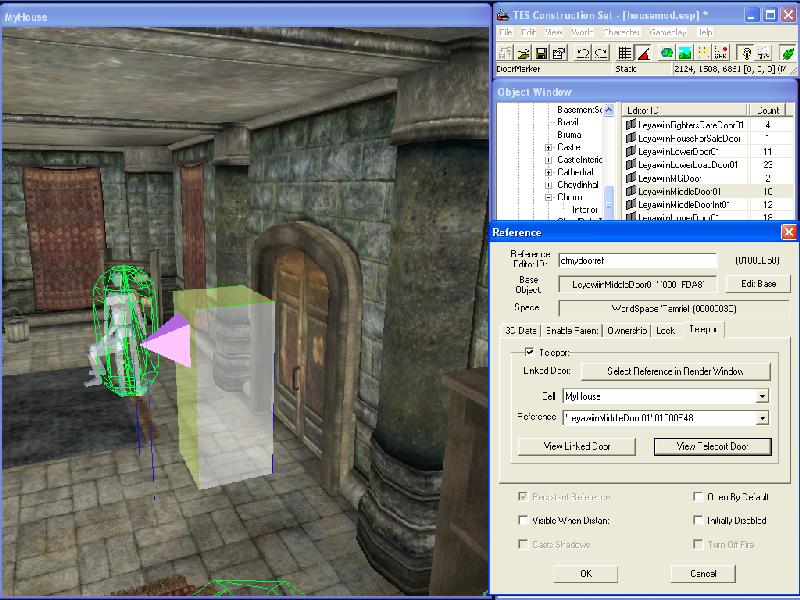Open the Gameplay menu

(x=668, y=32)
